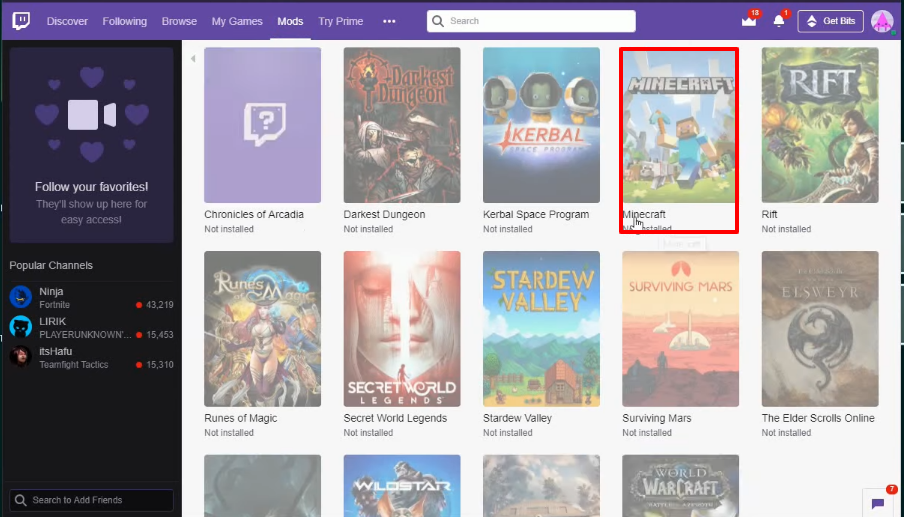Click the Search to Add Friends field

tap(92, 500)
